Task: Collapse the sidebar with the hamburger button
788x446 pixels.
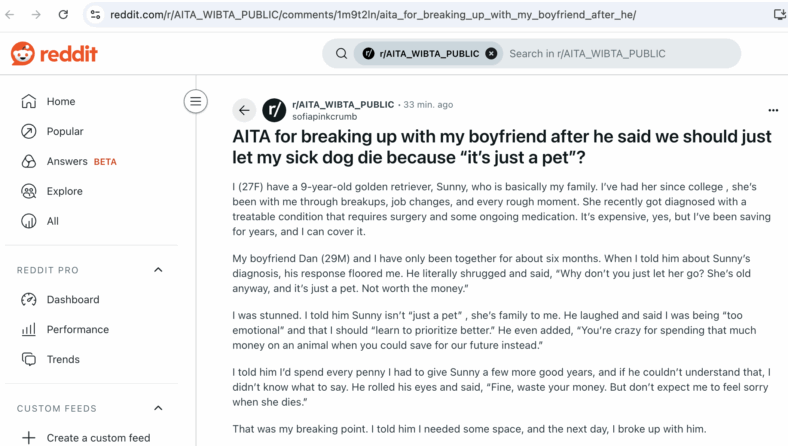Action: coord(195,102)
